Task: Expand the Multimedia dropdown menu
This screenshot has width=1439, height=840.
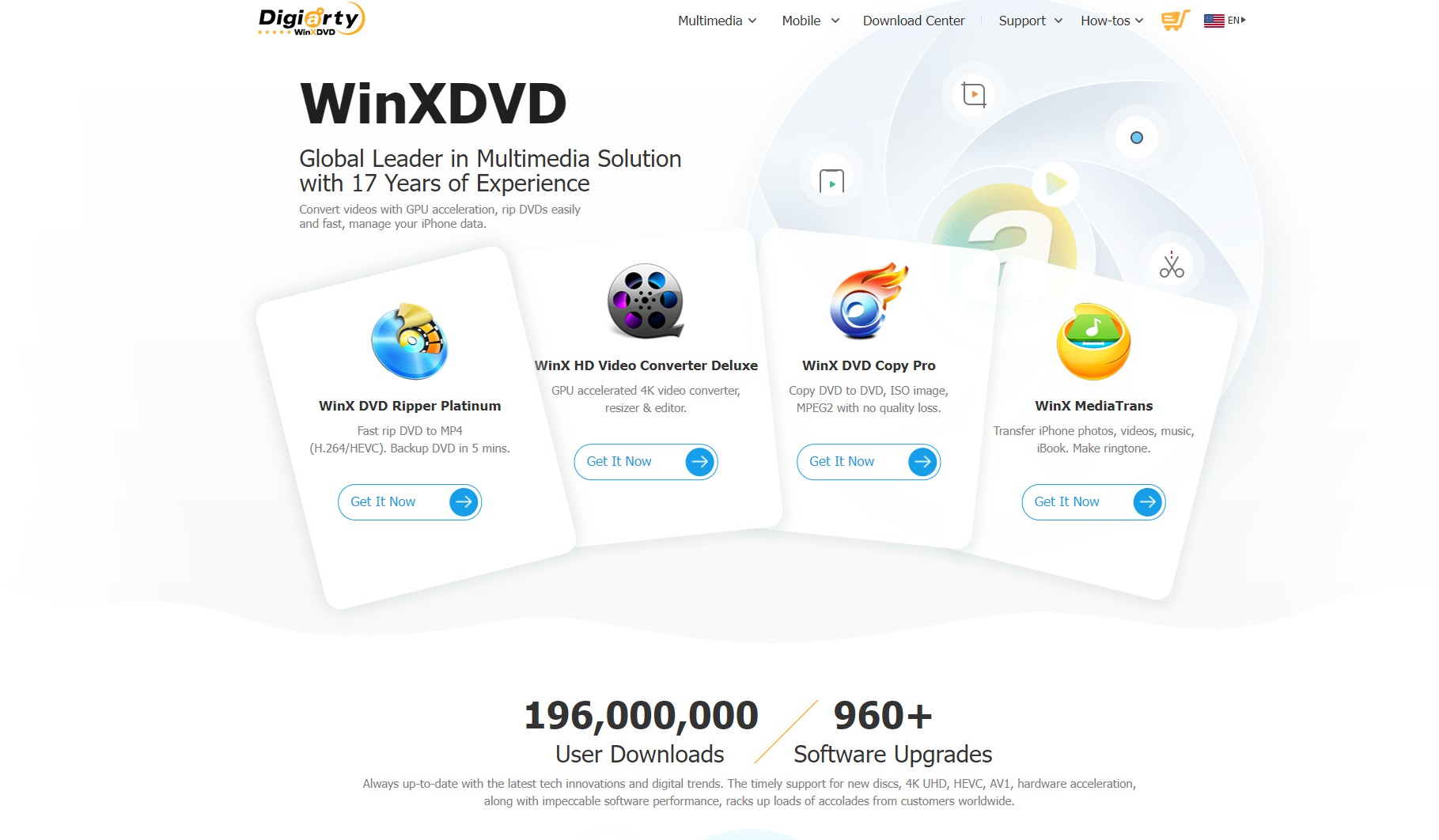Action: 717,21
